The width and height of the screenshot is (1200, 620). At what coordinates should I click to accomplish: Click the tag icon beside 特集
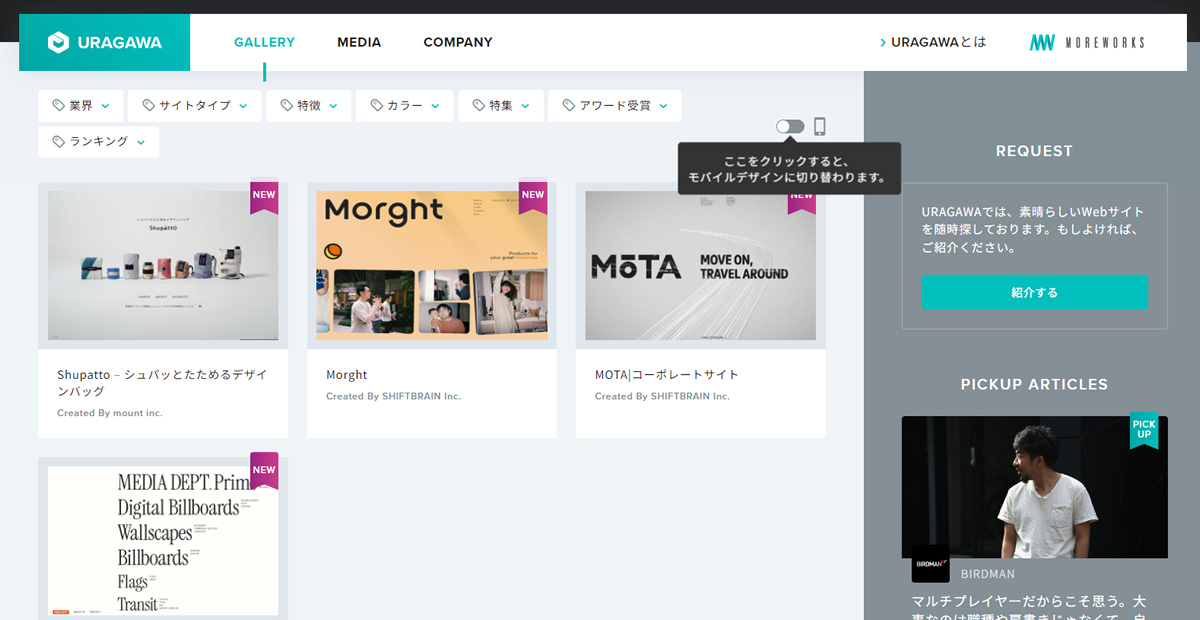click(478, 105)
